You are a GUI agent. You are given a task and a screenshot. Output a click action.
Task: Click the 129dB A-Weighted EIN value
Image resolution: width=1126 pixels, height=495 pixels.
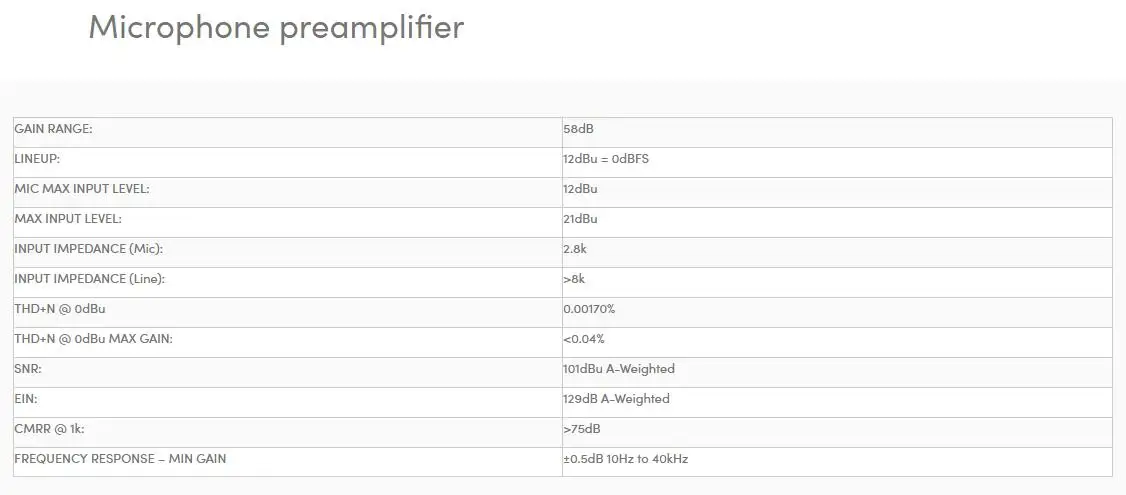tap(617, 399)
